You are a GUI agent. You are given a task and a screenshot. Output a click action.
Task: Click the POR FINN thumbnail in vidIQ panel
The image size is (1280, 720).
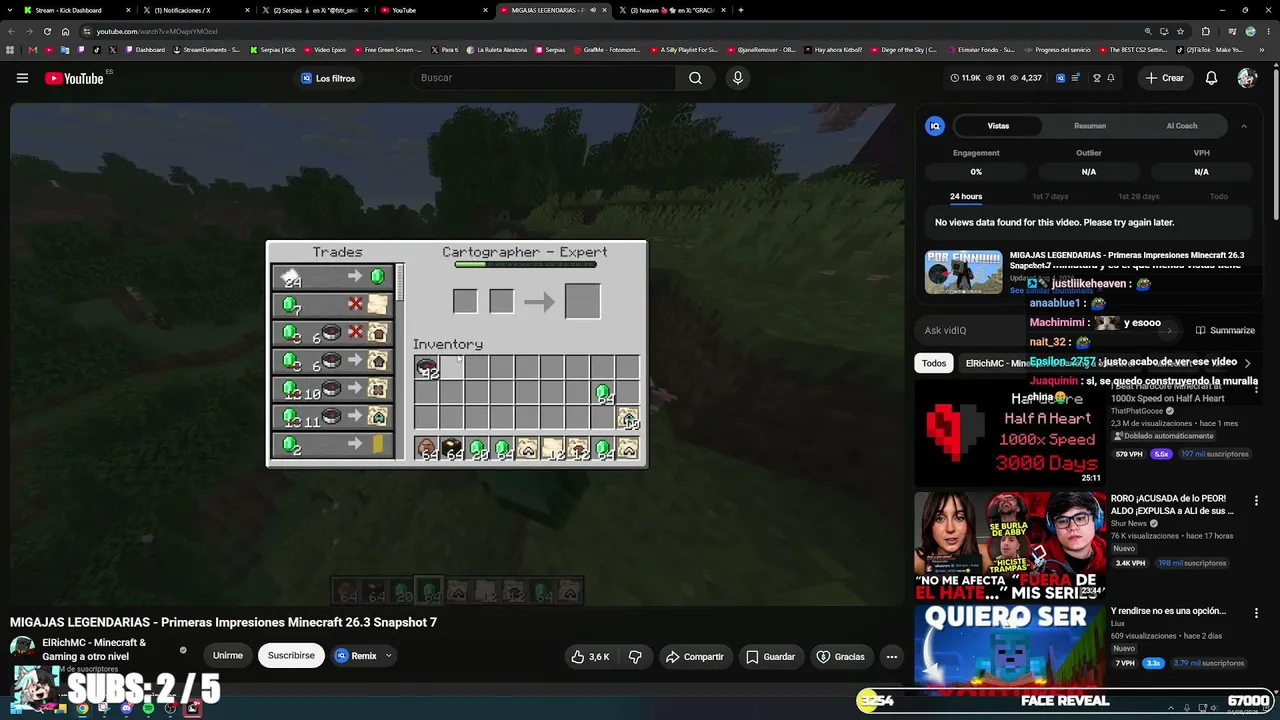coord(964,272)
